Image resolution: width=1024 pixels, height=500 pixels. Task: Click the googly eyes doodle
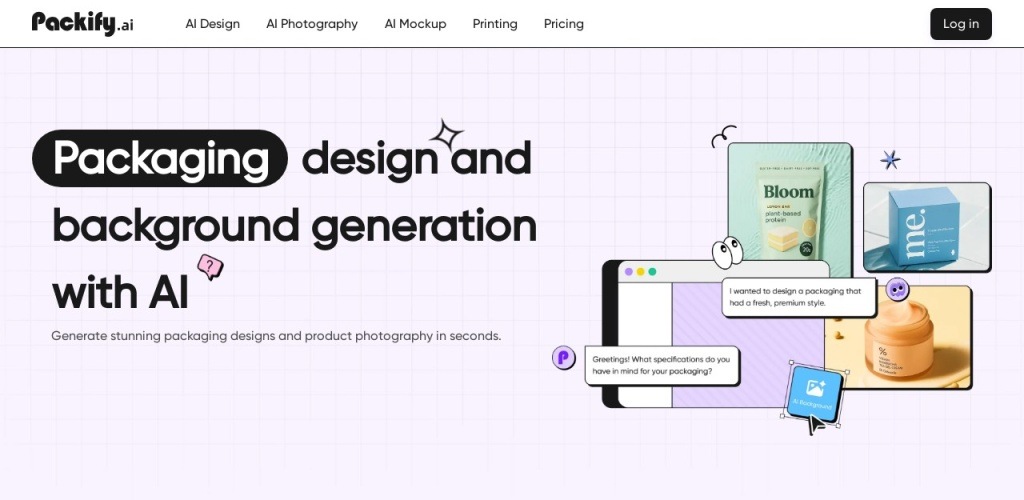pos(727,251)
